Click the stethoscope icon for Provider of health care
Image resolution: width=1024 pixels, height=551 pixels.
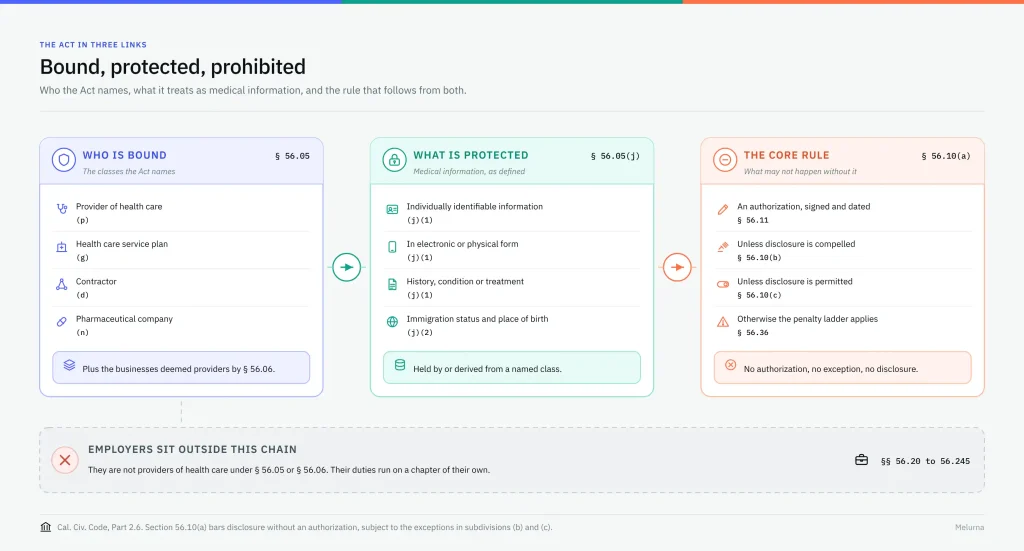coord(61,209)
